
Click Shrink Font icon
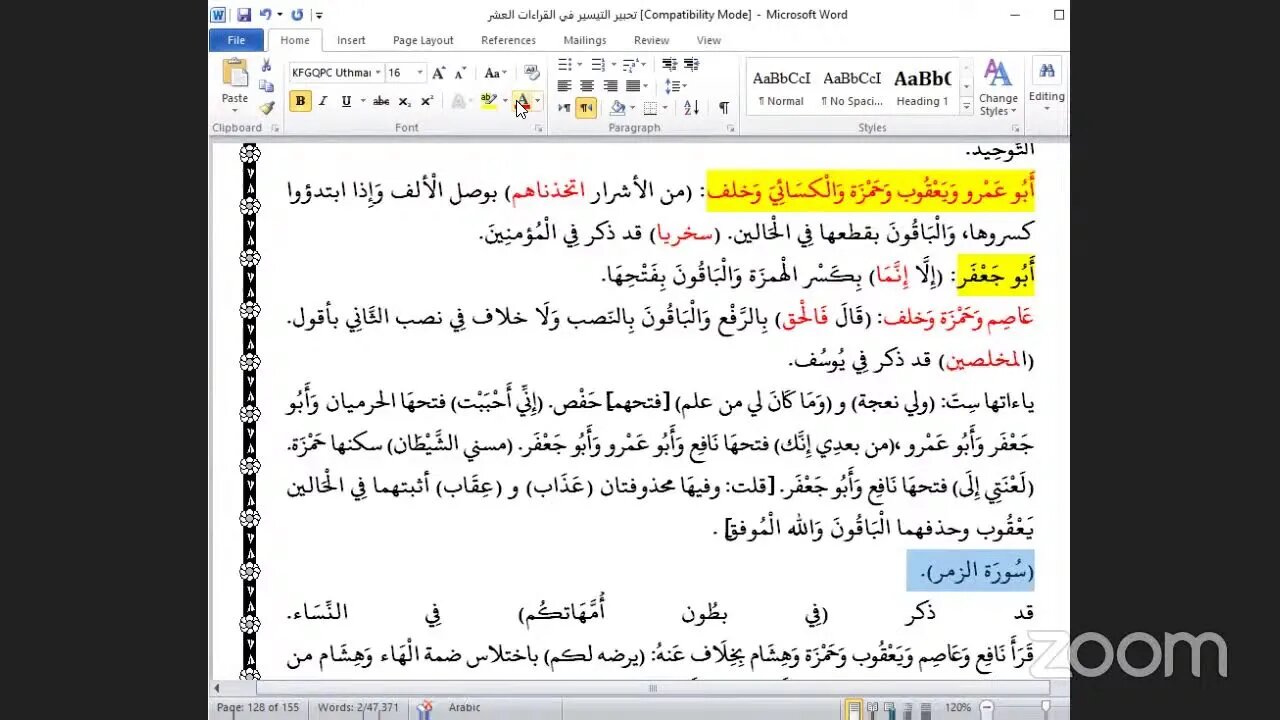point(460,73)
